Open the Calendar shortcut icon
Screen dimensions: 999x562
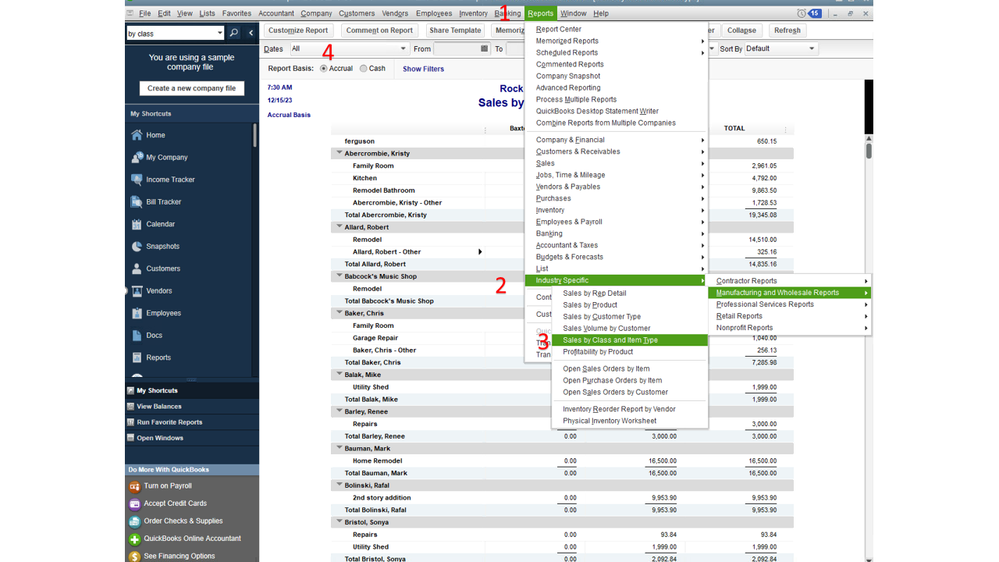[136, 224]
